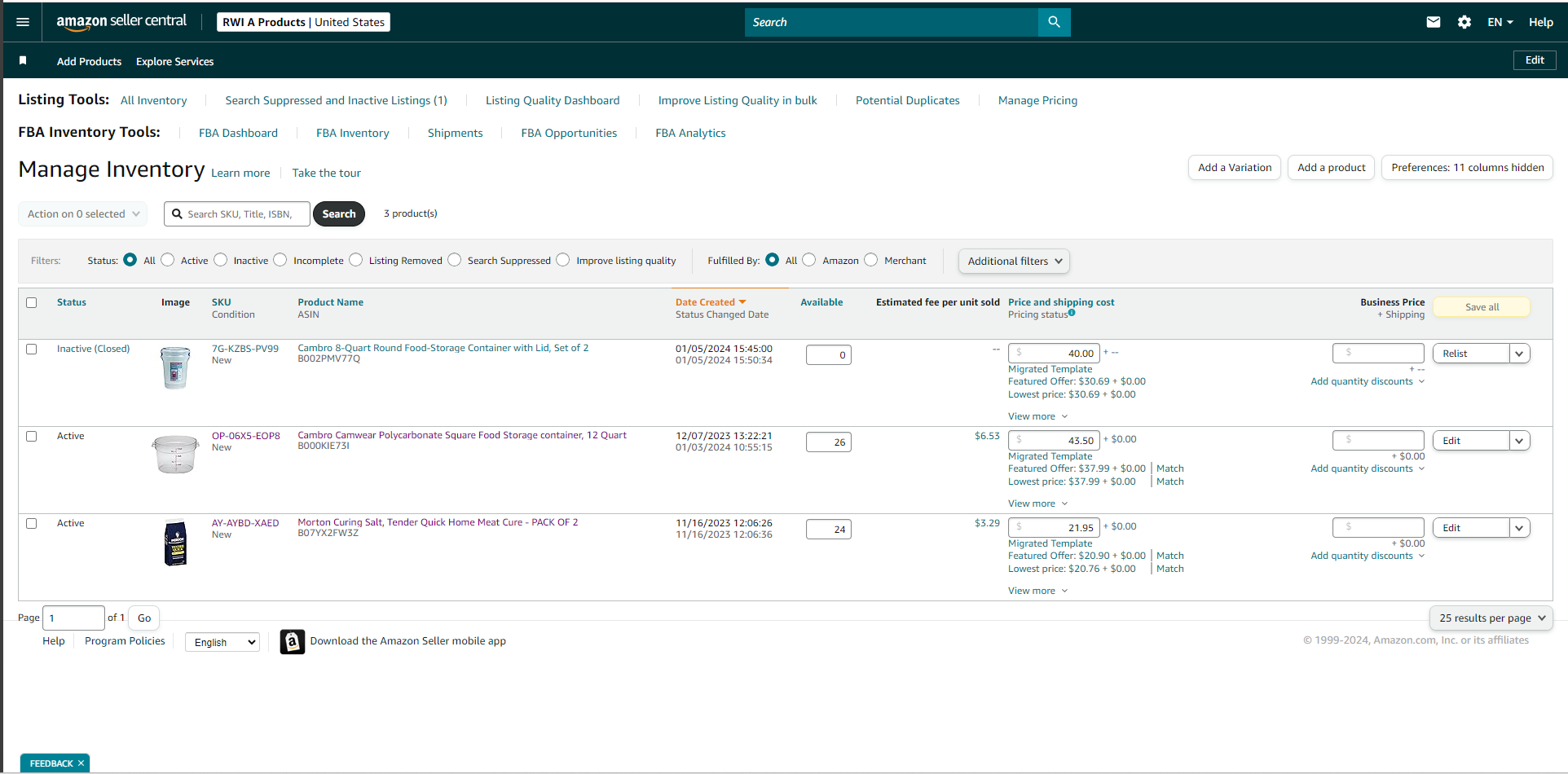Click the Add a product button
1568x774 pixels.
(1332, 168)
